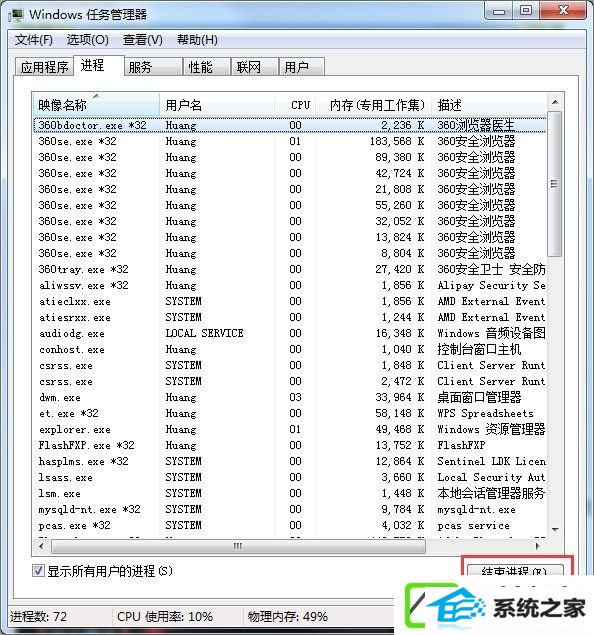Screen dimensions: 594x635
Task: Sort processes by CPU column header
Action: tap(296, 105)
